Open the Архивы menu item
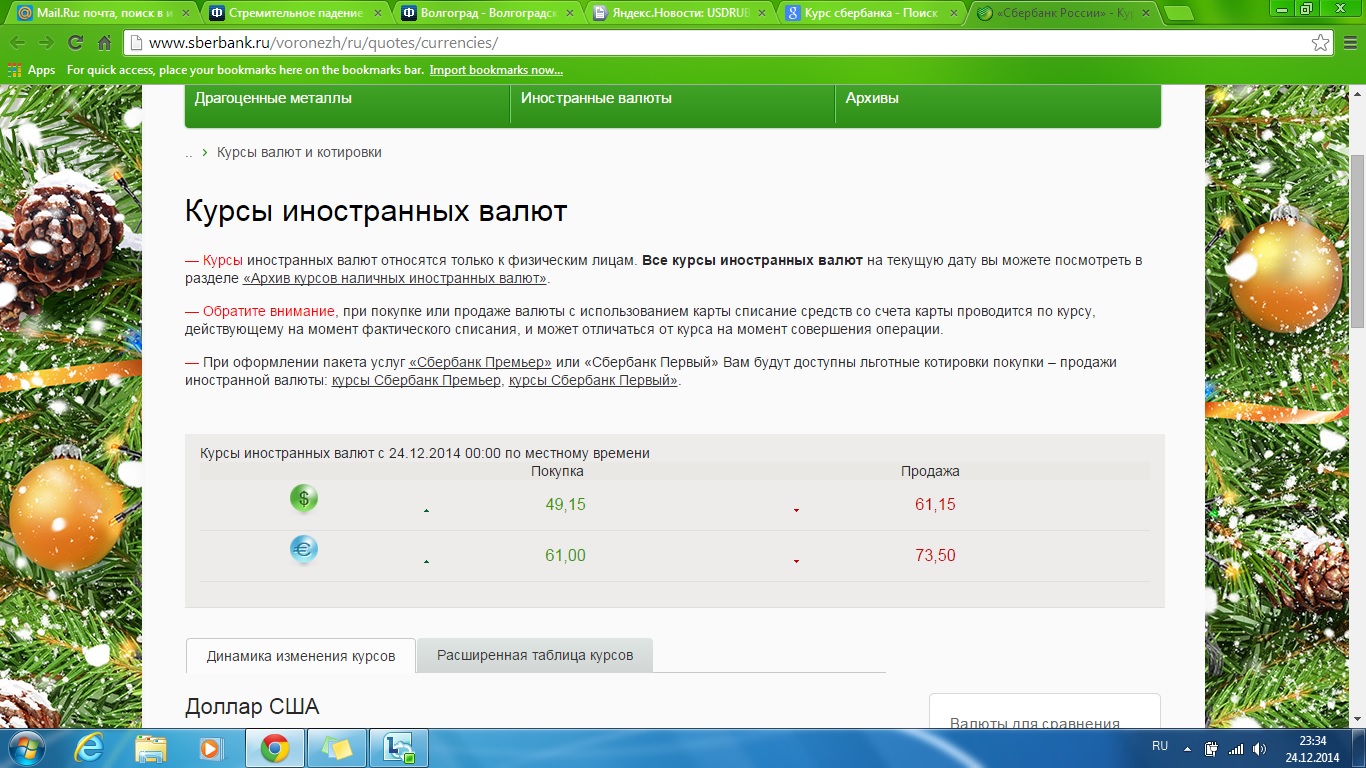1366x768 pixels. tap(872, 98)
